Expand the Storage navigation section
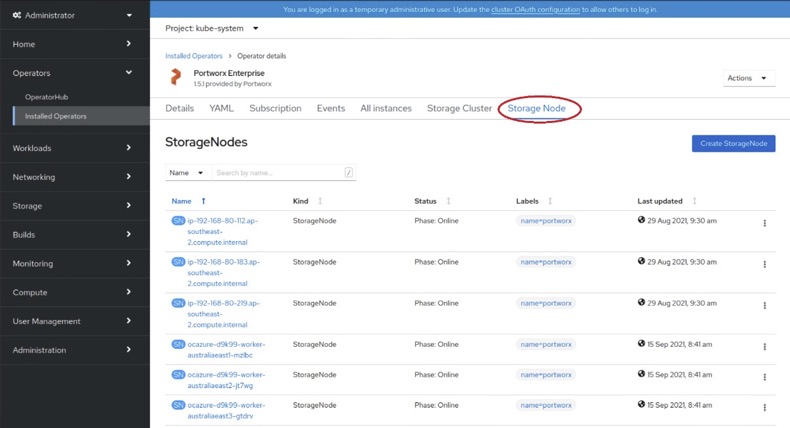Image resolution: width=790 pixels, height=428 pixels. coord(75,206)
